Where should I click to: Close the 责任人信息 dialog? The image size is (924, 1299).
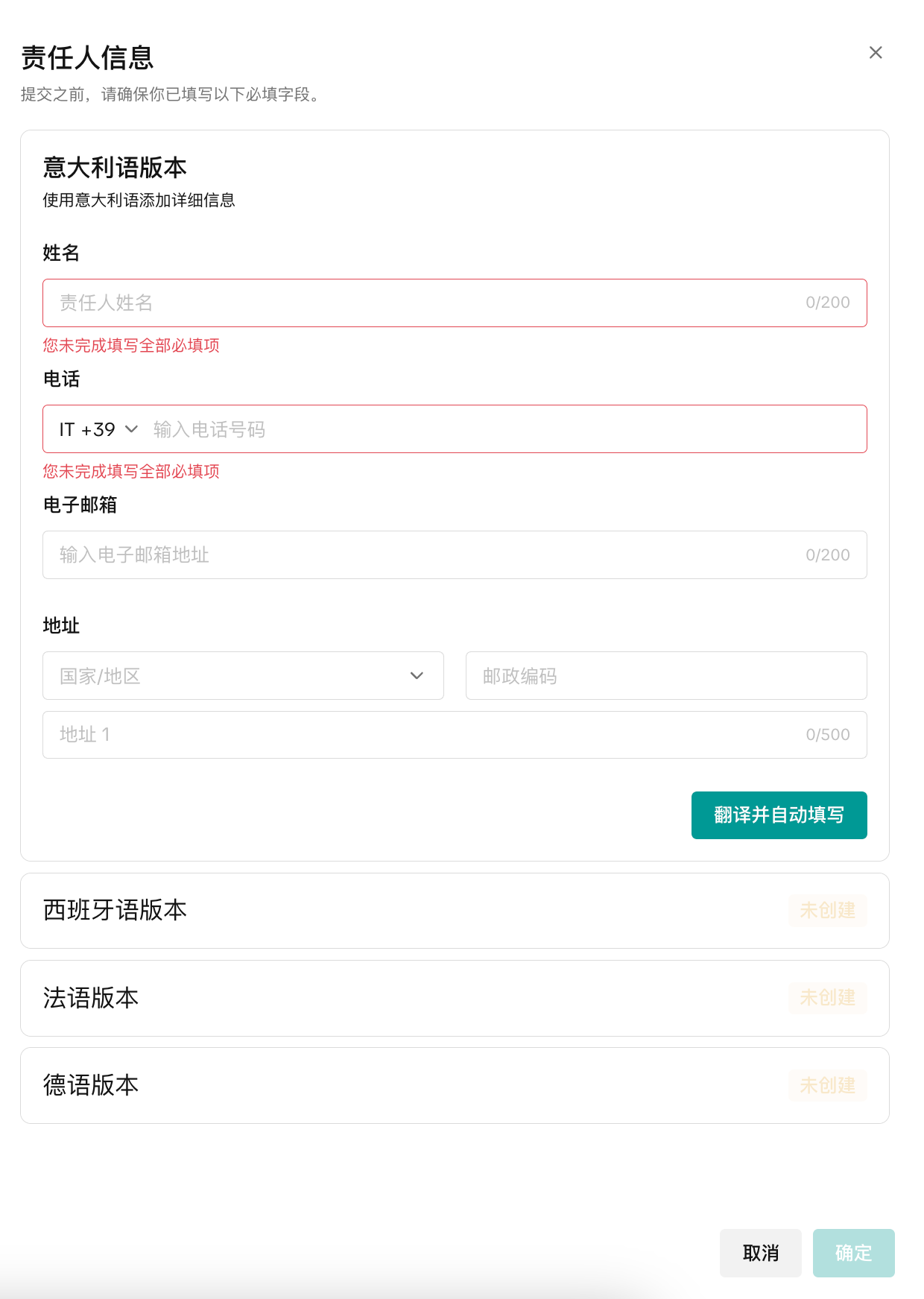[876, 53]
